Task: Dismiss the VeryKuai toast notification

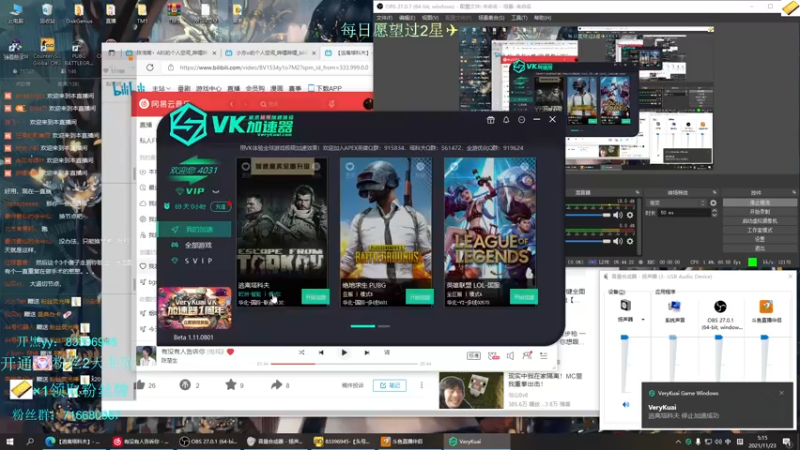Action: tap(782, 393)
